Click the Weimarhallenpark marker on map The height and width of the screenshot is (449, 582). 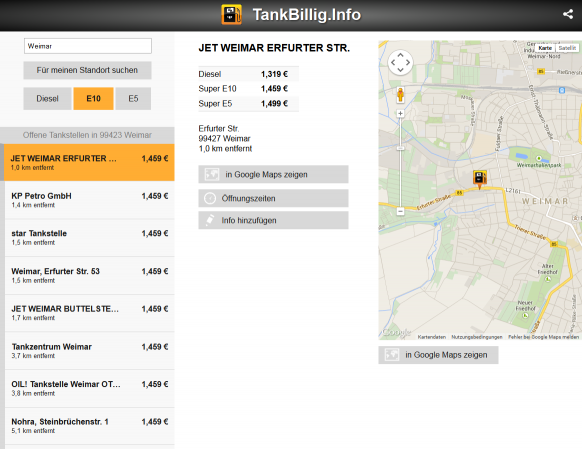(x=539, y=158)
